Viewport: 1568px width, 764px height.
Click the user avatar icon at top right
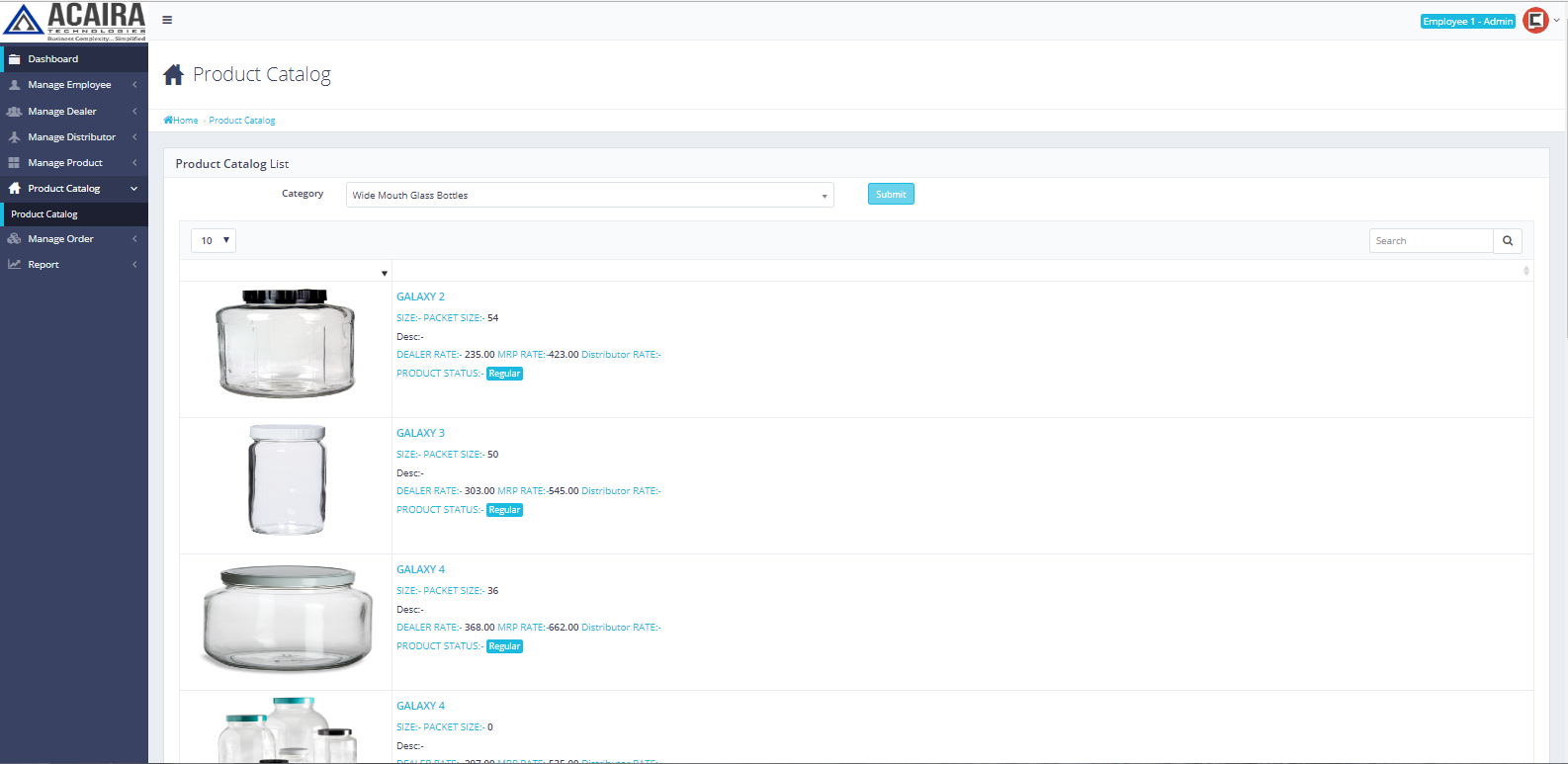1534,21
